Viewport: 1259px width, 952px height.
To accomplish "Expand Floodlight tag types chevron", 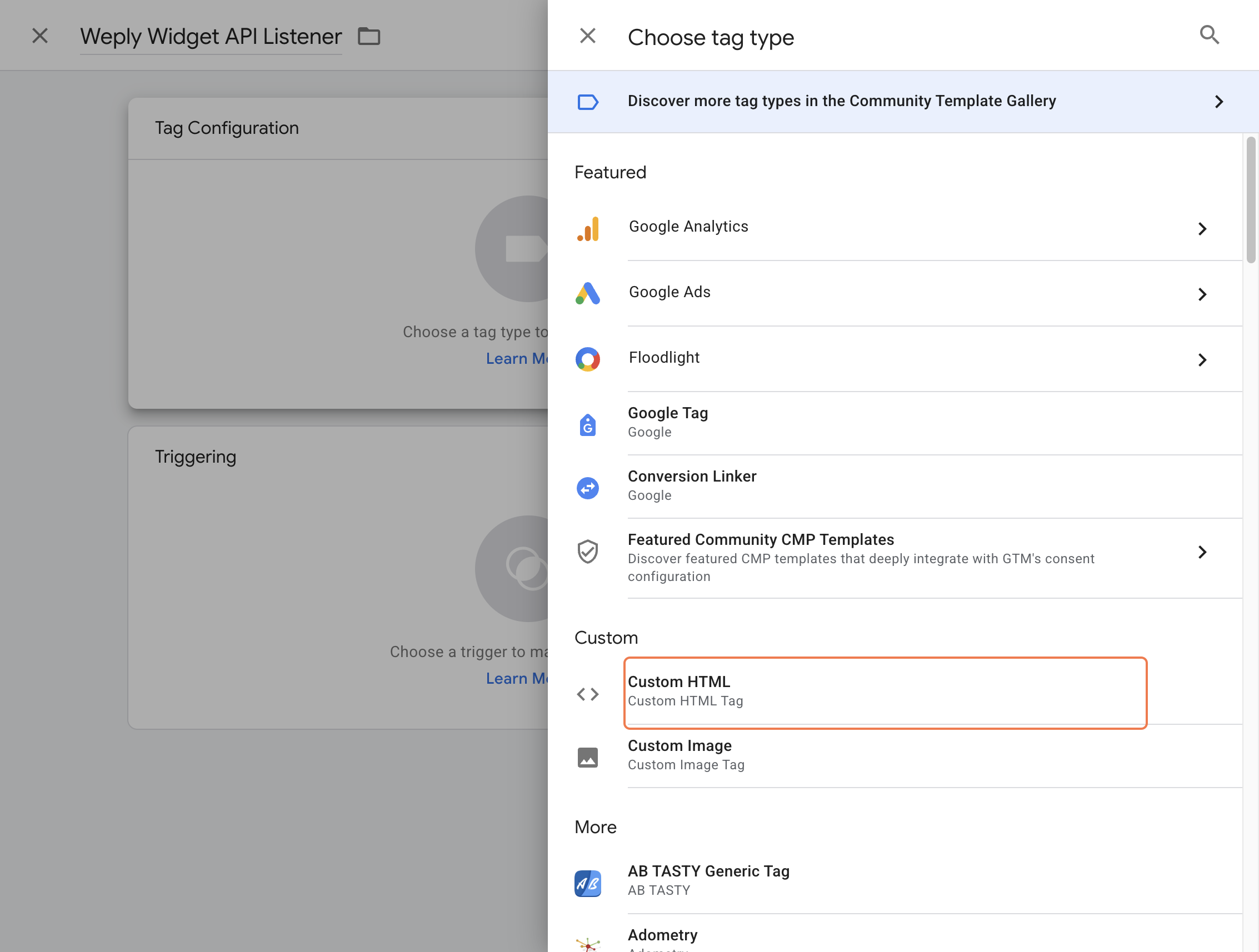I will [x=1202, y=359].
